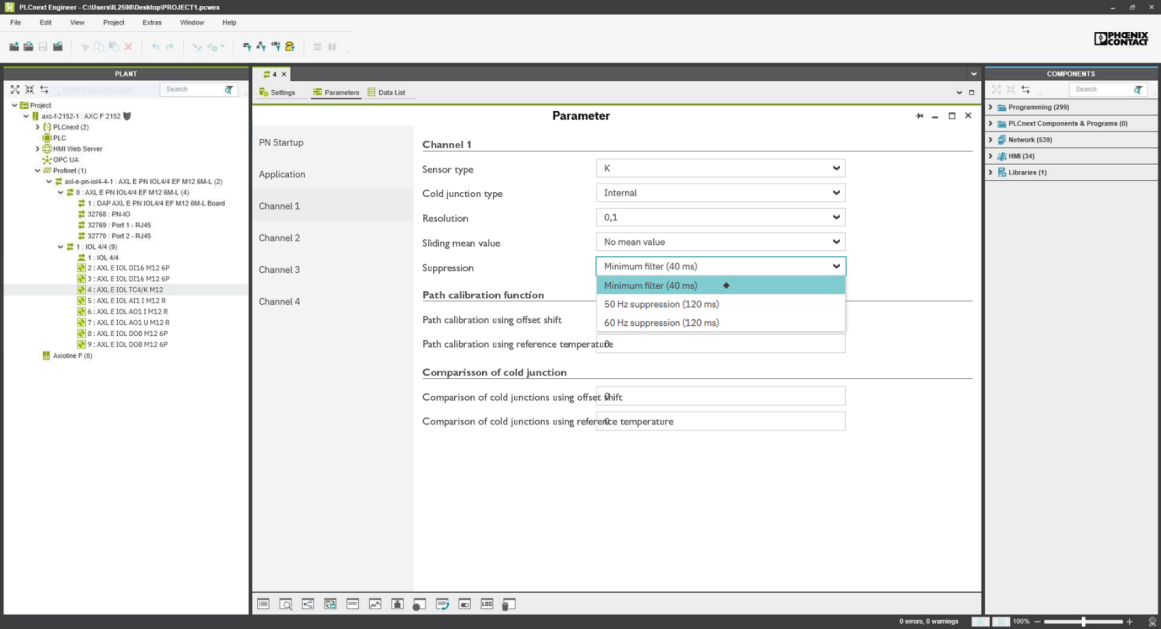Open the PN Startup section
1161x629 pixels.
(x=281, y=142)
